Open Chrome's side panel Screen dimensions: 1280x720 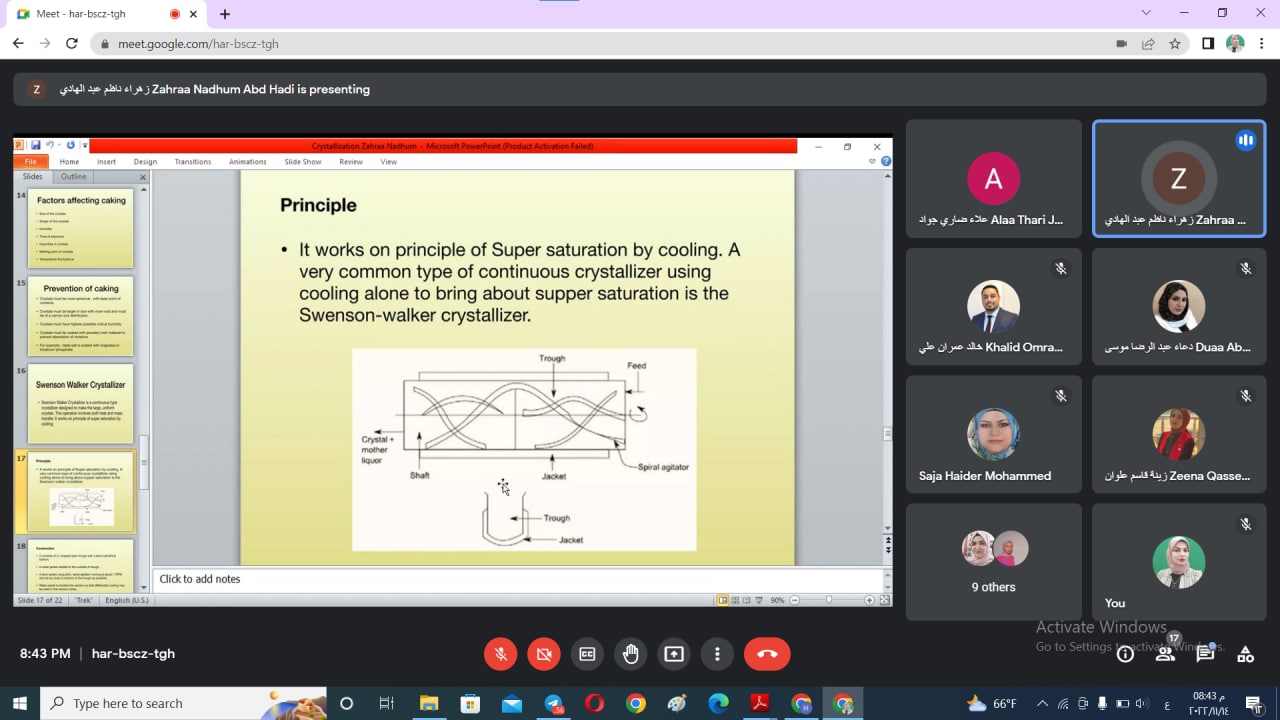(1208, 44)
